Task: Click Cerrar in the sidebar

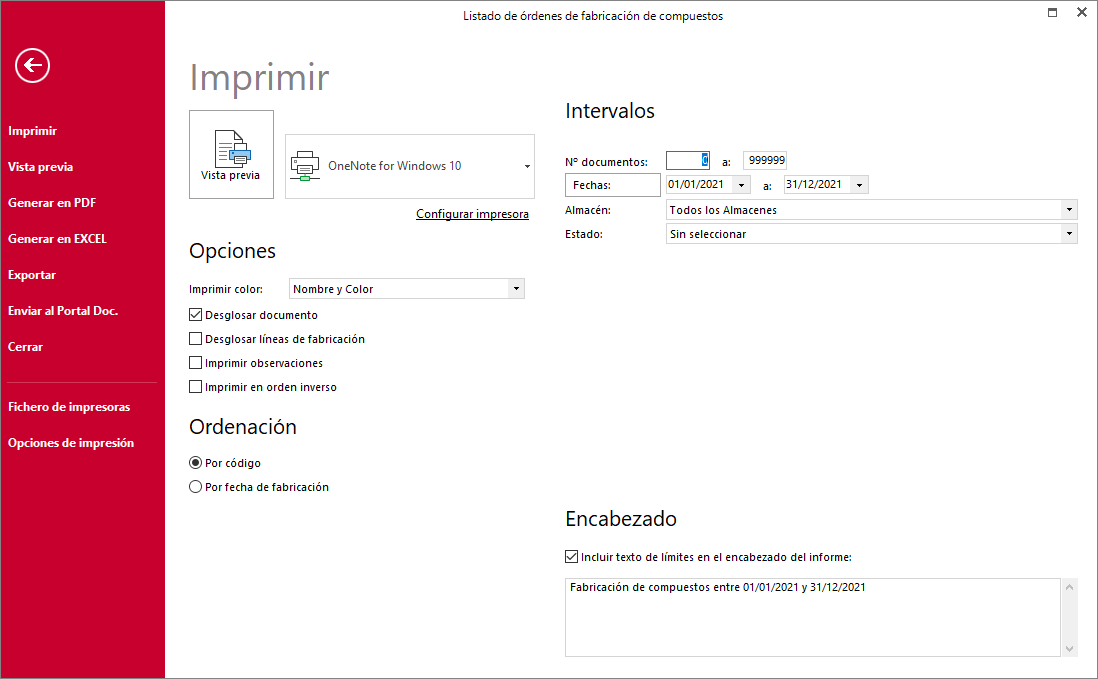Action: pyautogui.click(x=25, y=347)
